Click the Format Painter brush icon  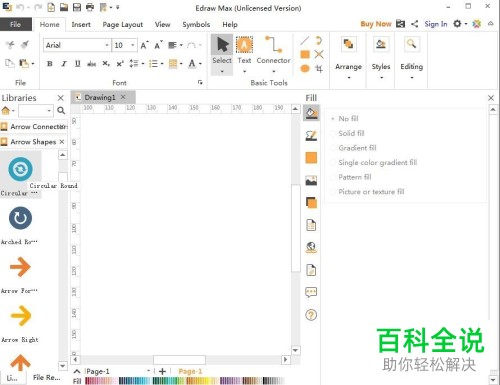pos(25,45)
